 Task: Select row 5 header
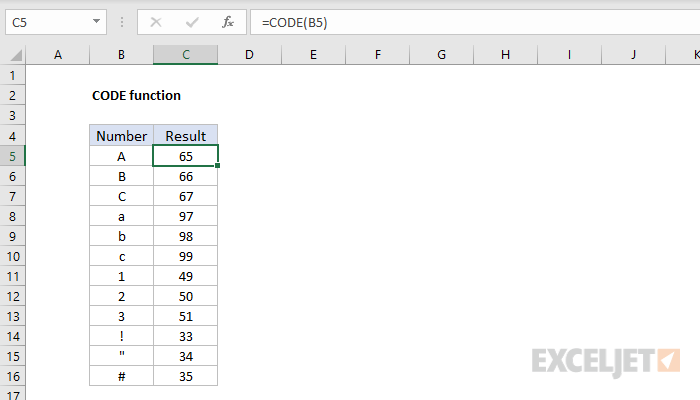13,156
